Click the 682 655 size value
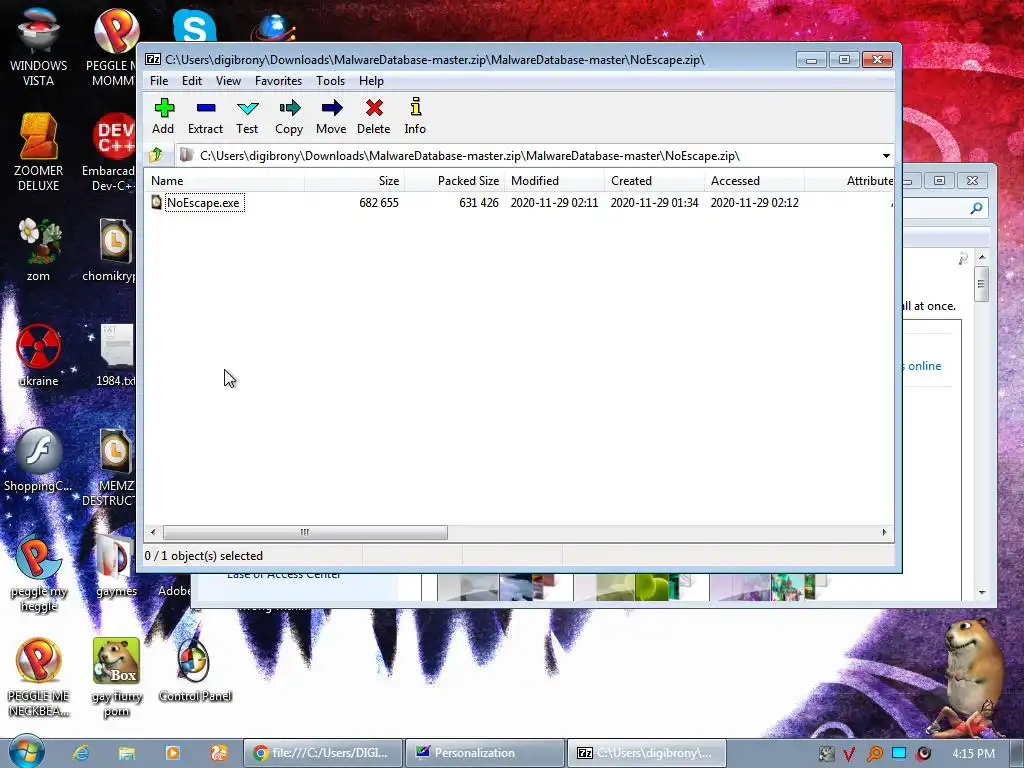Screen dimensions: 1024x768 (x=379, y=202)
